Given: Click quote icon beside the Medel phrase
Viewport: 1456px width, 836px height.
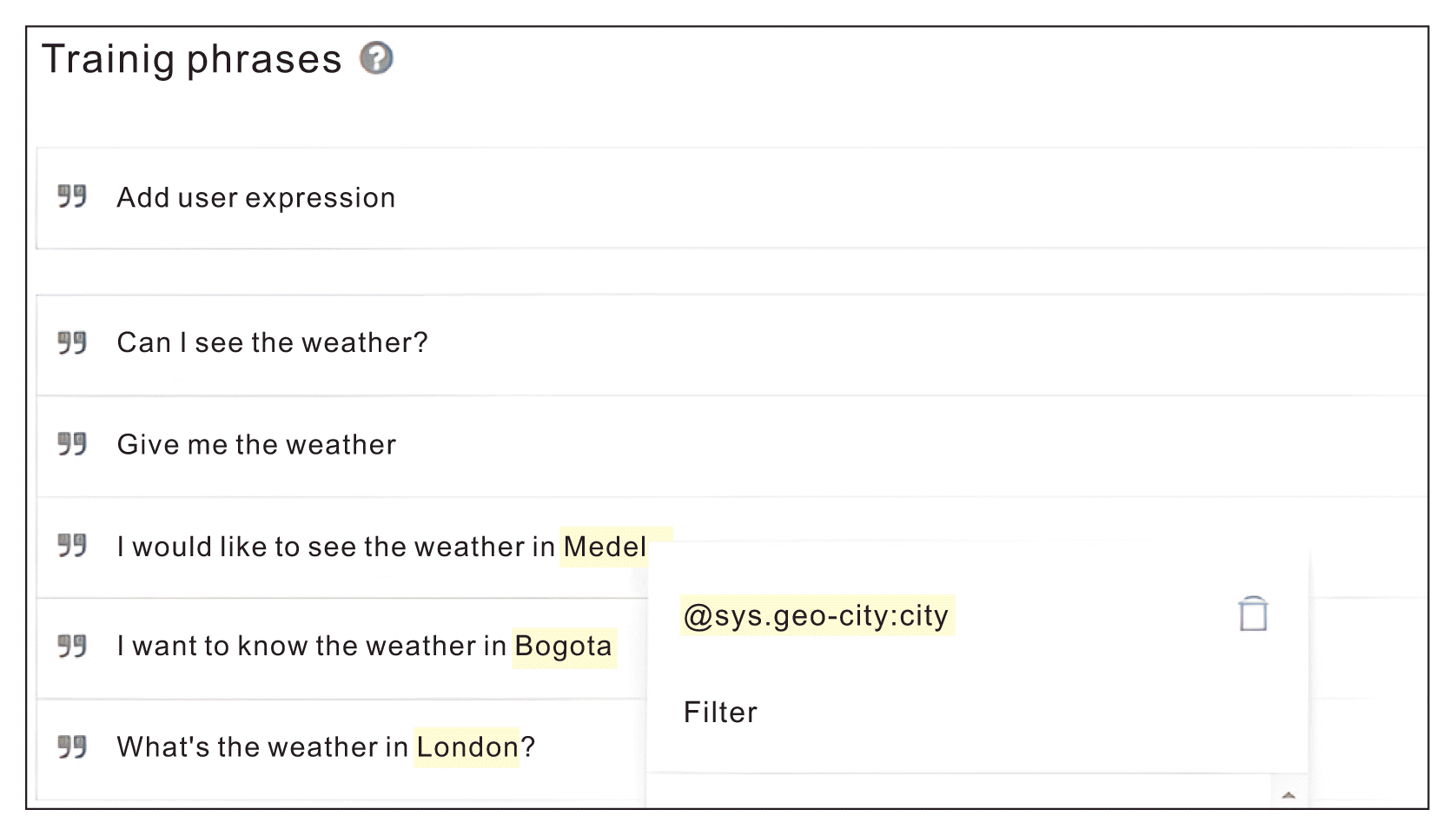Looking at the screenshot, I should tap(72, 546).
